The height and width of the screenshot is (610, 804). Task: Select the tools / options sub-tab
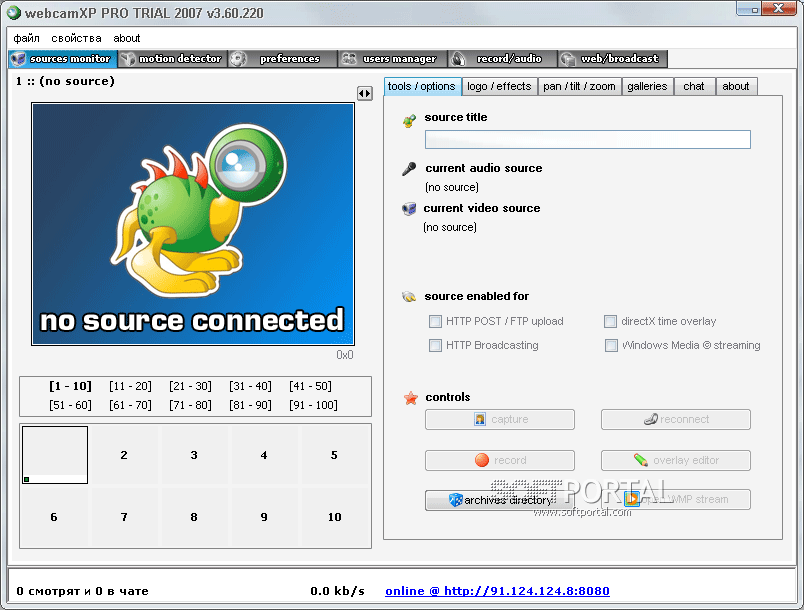click(421, 87)
